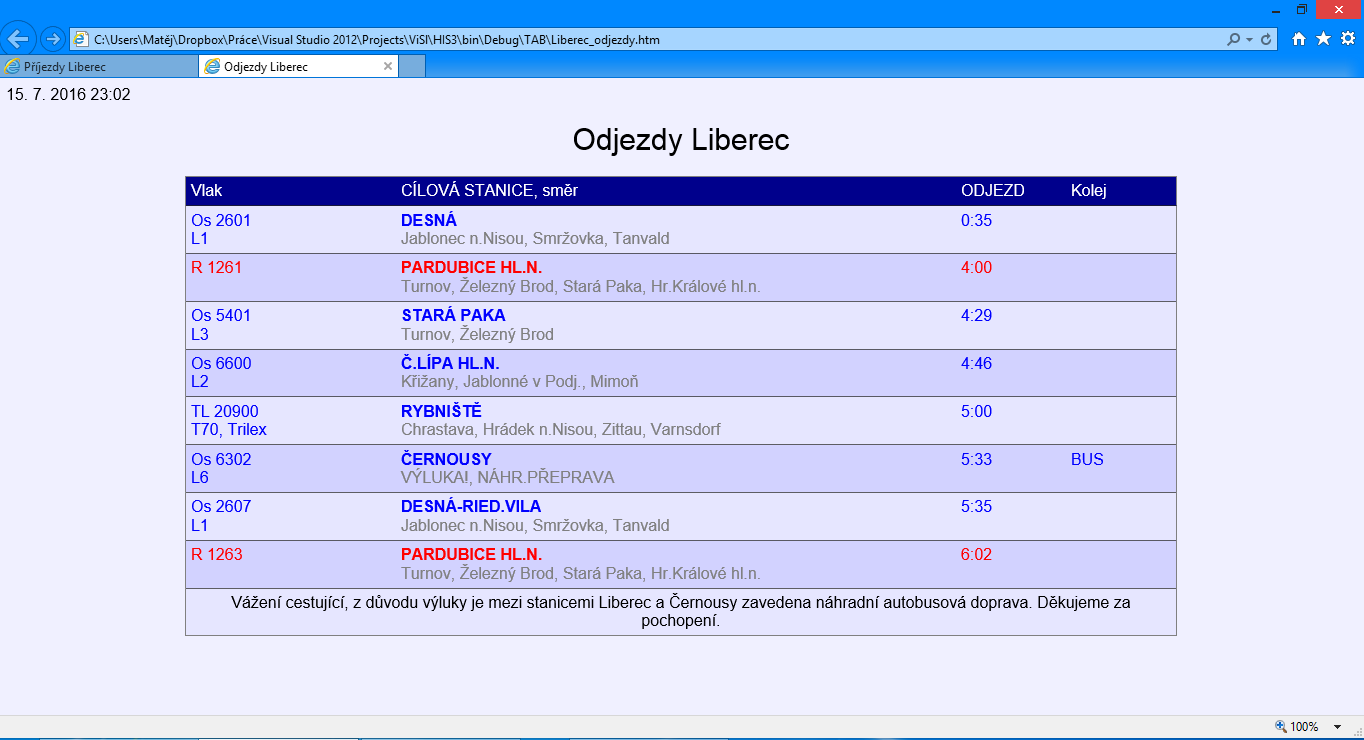Click the PARDUBICE HL.N. destination at 4:00
This screenshot has height=740, width=1364.
[471, 268]
